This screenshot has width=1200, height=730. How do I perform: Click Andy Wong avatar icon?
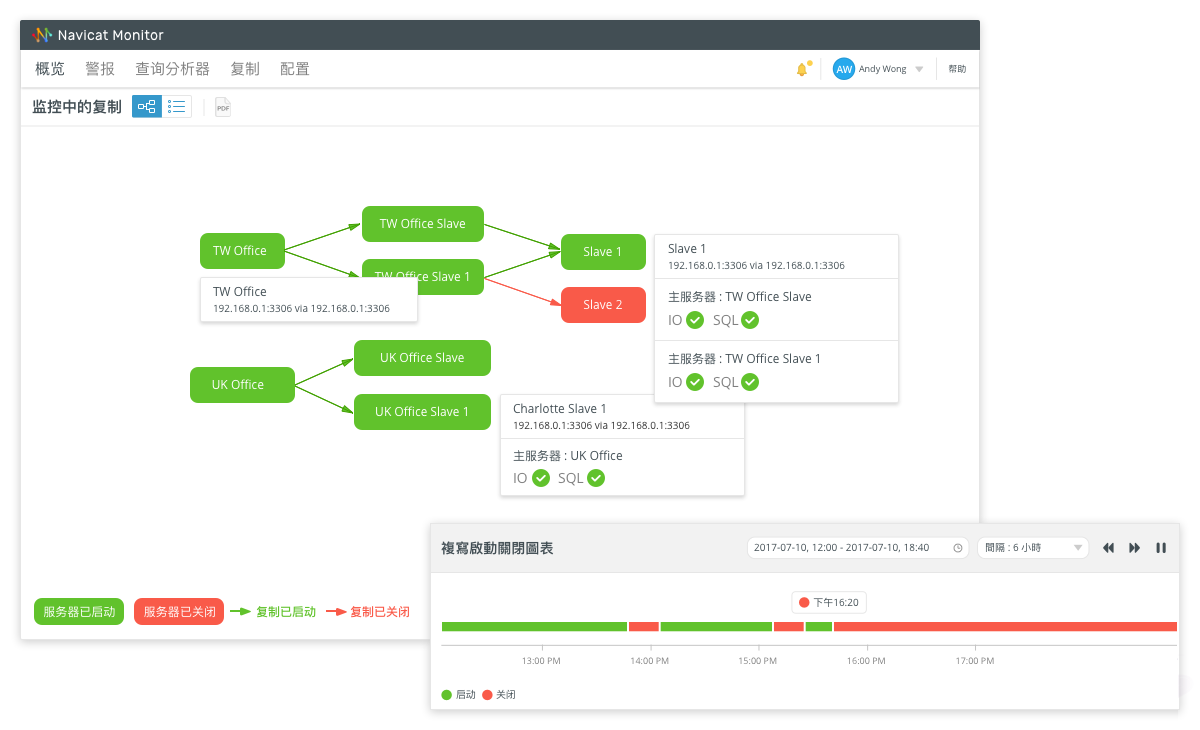point(844,69)
